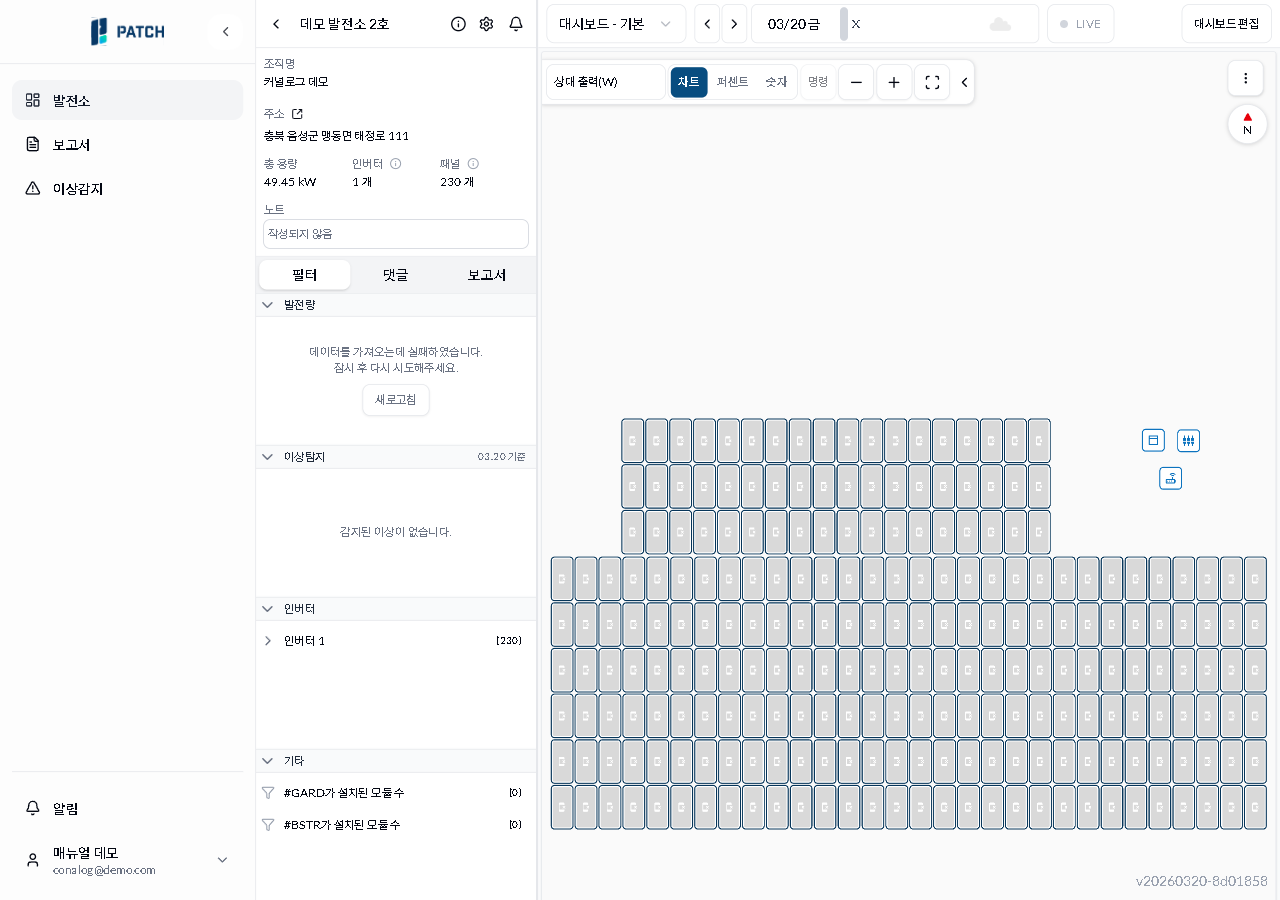The image size is (1280, 900).
Task: Click 대시보드편집 in the top right
Action: pos(1226,23)
